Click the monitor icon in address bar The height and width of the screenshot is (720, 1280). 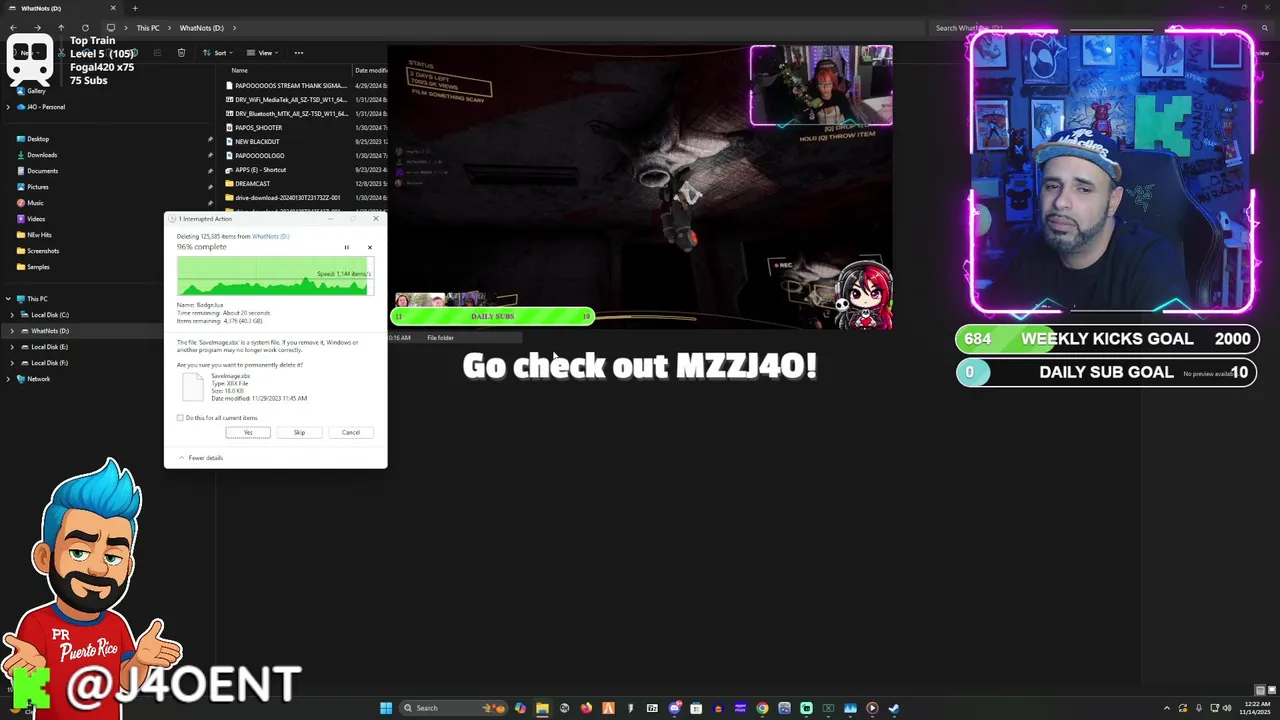pyautogui.click(x=111, y=28)
